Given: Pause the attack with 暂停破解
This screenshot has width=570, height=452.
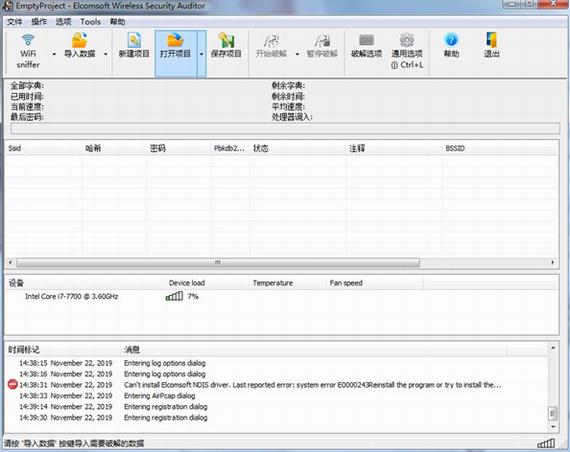Looking at the screenshot, I should (322, 45).
